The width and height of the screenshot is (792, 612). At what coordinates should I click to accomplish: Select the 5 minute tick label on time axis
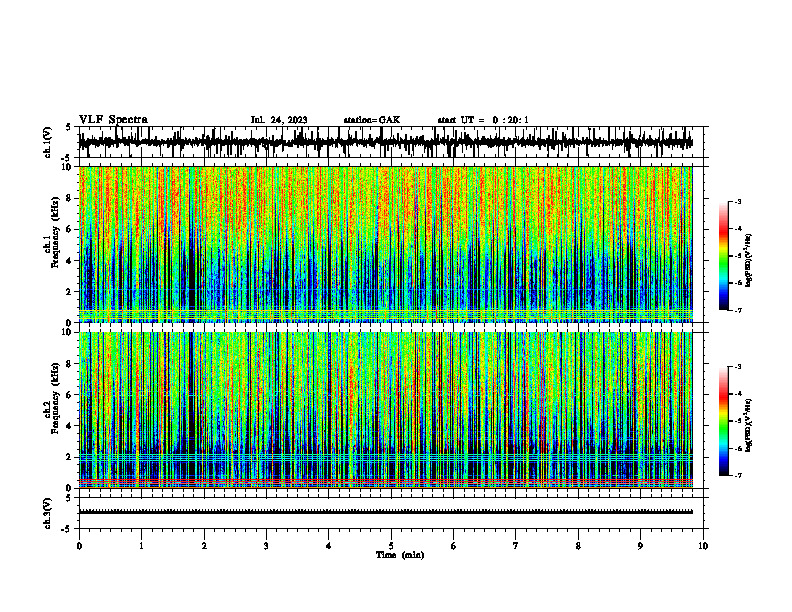[x=391, y=546]
